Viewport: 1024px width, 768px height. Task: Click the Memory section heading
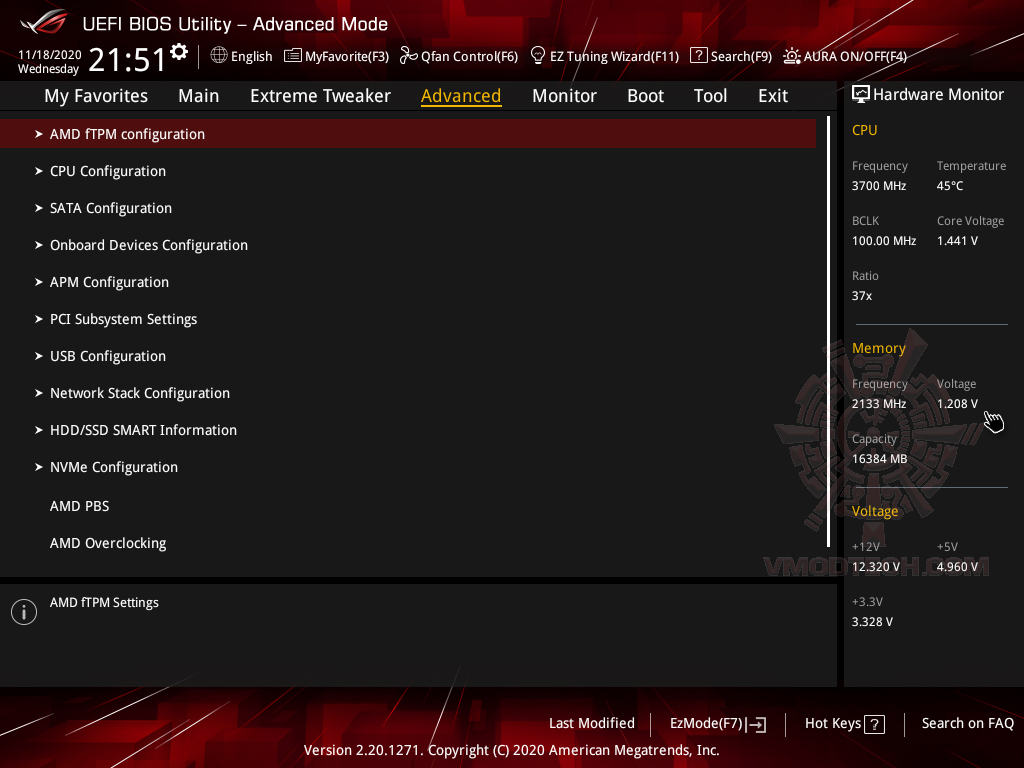pyautogui.click(x=878, y=348)
